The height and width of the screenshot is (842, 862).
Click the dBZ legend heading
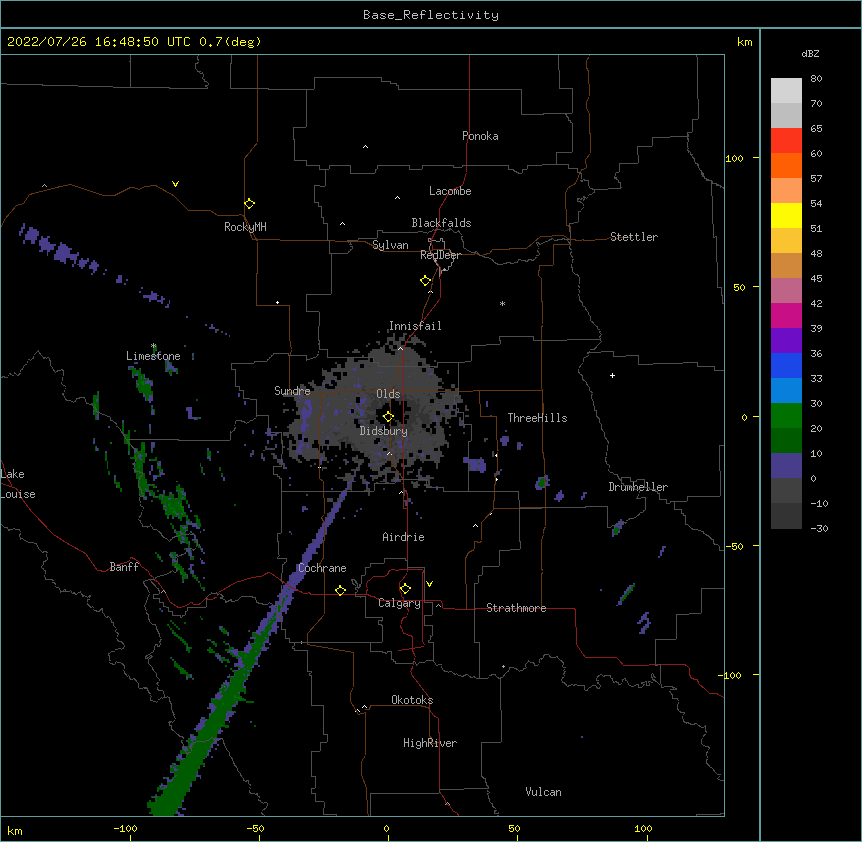click(810, 53)
